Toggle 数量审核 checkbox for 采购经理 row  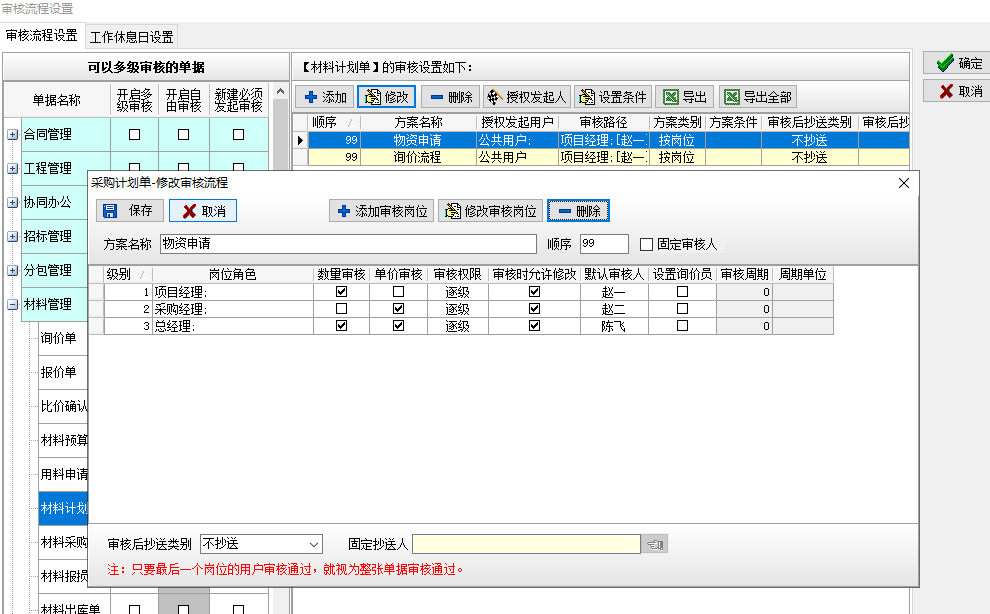[x=342, y=309]
